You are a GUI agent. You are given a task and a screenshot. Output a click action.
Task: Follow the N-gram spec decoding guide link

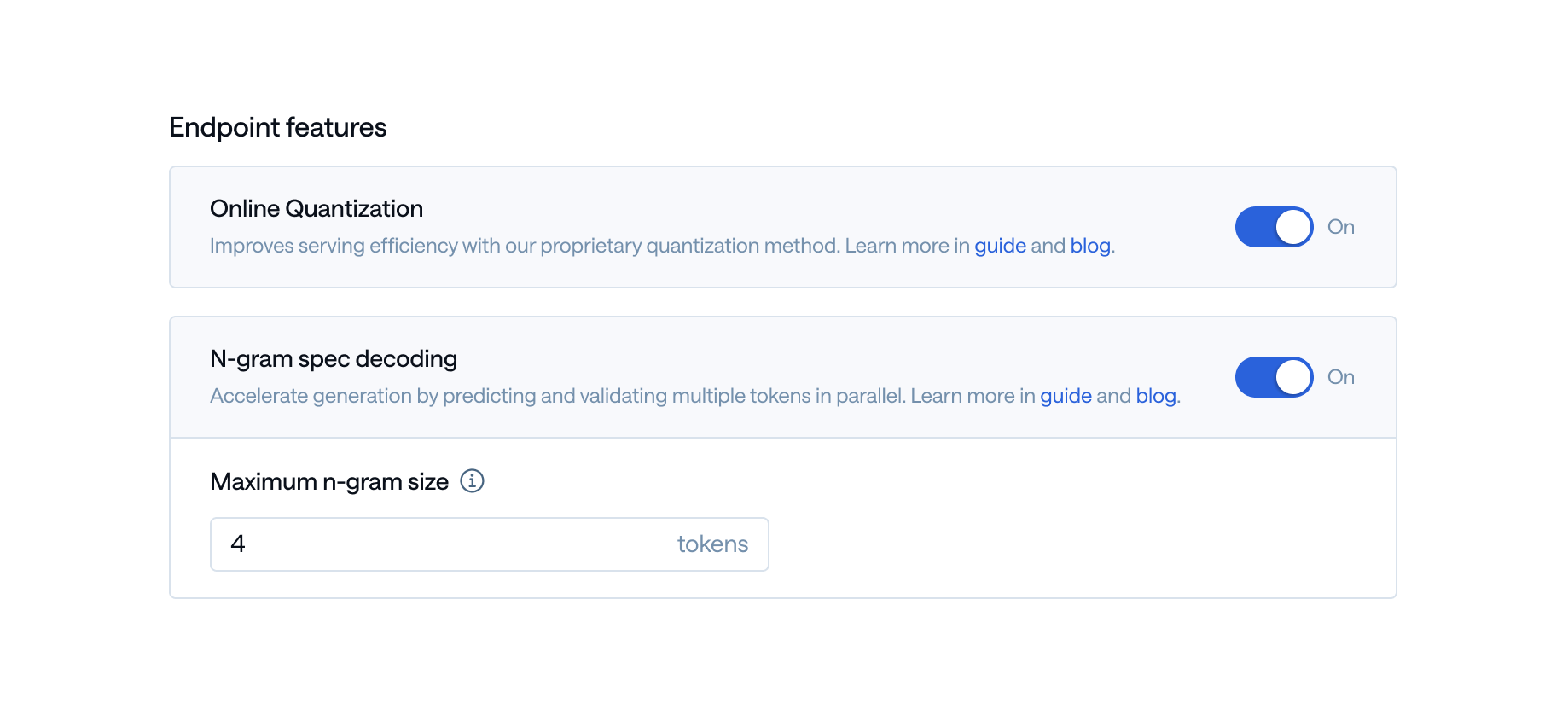pos(1066,396)
